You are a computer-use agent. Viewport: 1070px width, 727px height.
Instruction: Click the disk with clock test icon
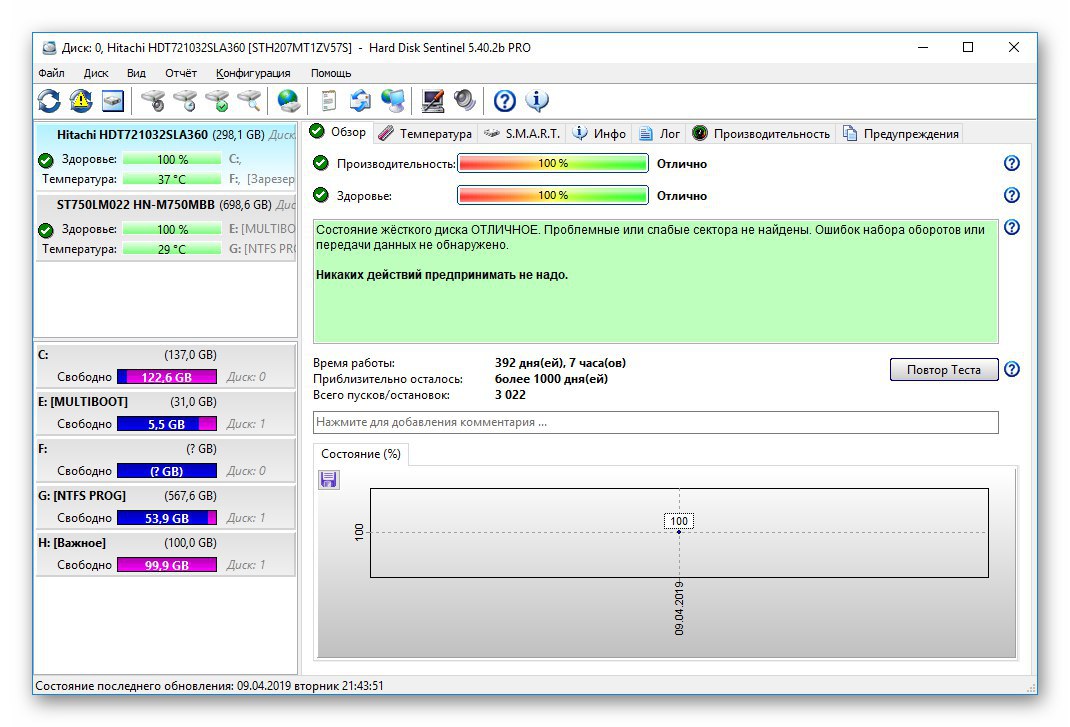coord(185,101)
